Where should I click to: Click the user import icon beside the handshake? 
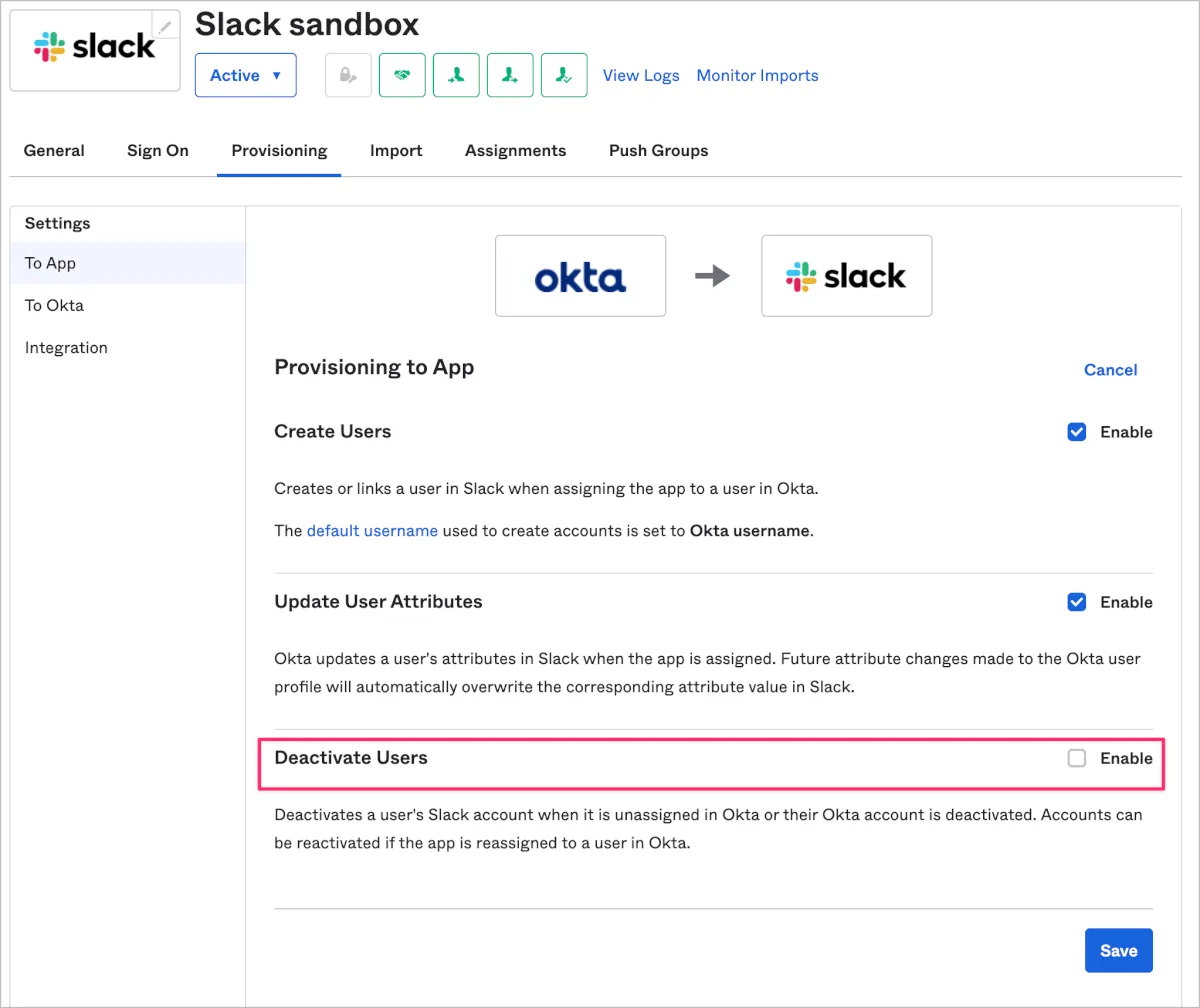pyautogui.click(x=456, y=75)
